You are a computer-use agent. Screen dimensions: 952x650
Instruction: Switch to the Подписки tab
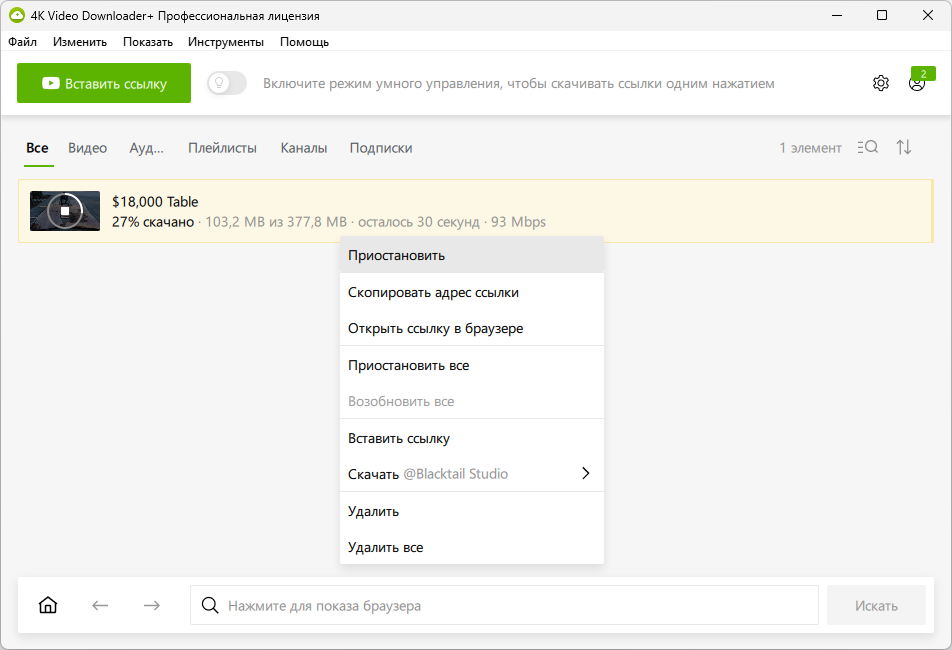click(381, 148)
